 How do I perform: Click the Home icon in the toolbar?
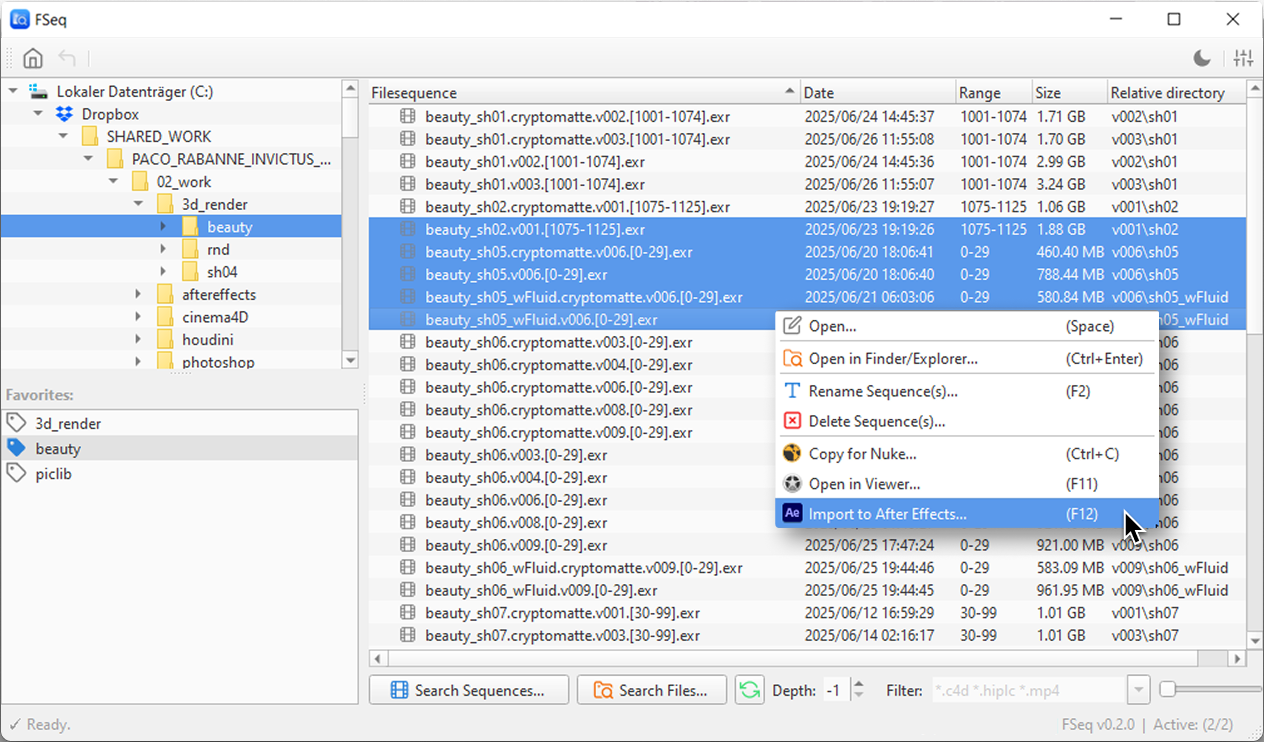point(32,58)
